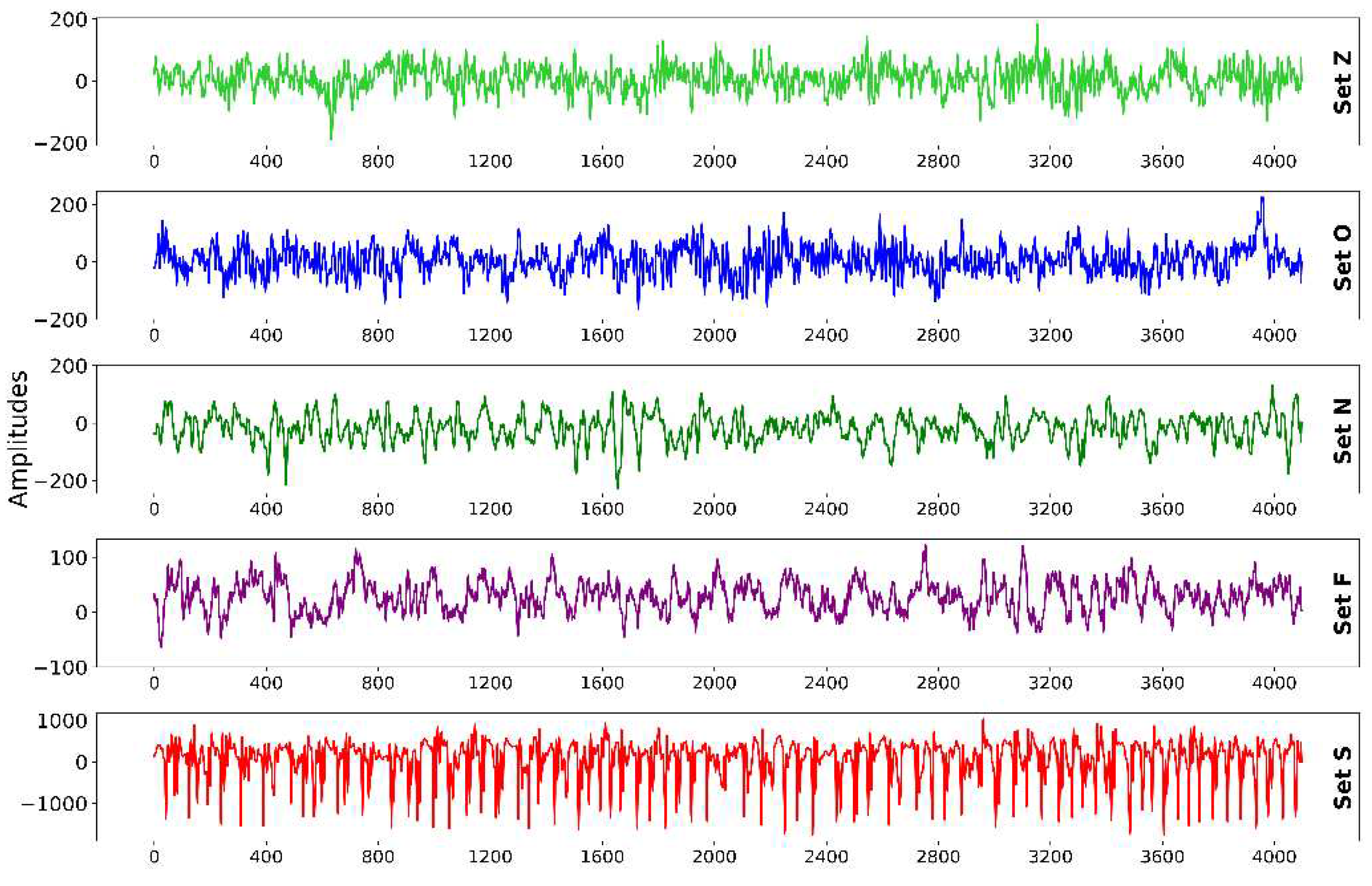
Task: Click the 4000 tick under Set S plot
Action: coord(1274,857)
